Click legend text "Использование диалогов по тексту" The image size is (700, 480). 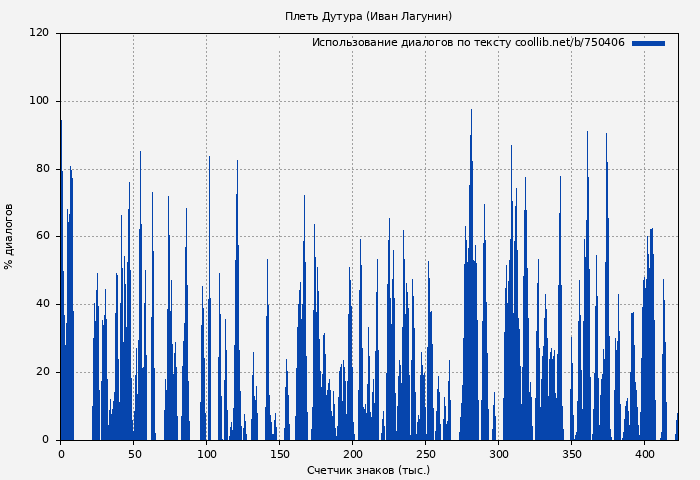click(411, 43)
